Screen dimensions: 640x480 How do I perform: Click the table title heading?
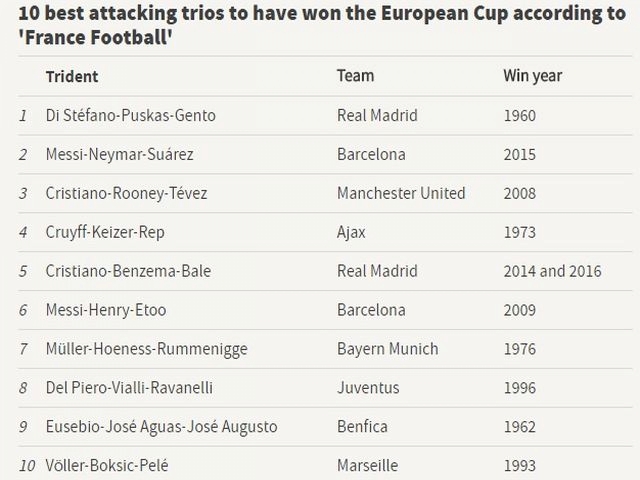tap(322, 25)
